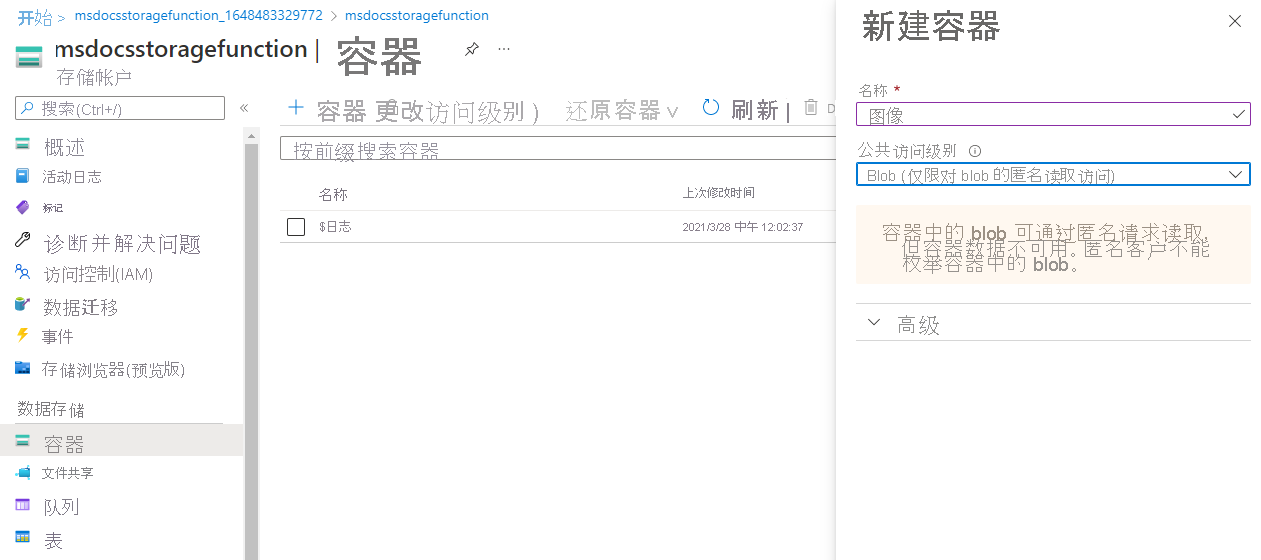Image resolution: width=1261 pixels, height=560 pixels.
Task: Click the sidebar vertical scrollbar
Action: pos(251,350)
